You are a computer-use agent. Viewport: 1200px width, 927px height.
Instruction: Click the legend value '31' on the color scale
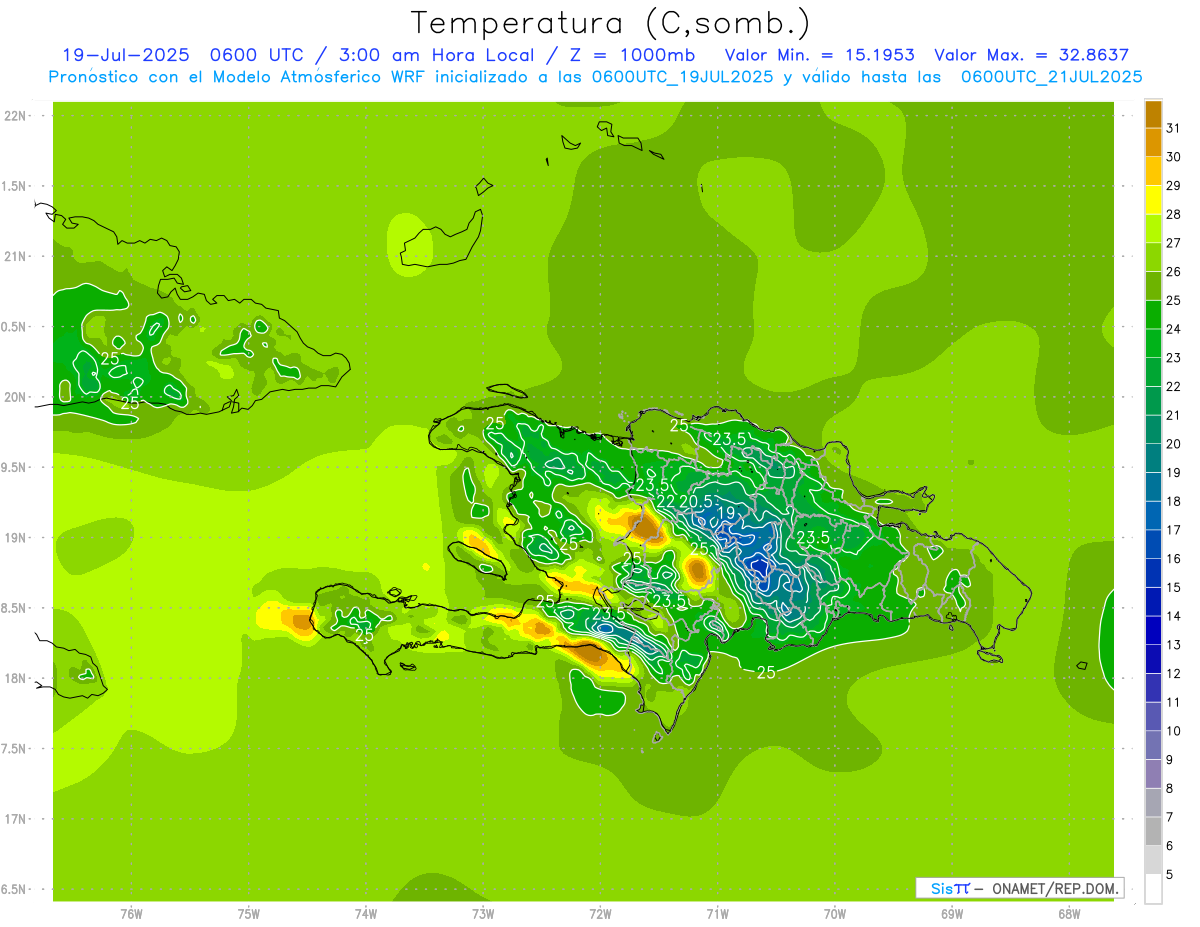click(x=1174, y=128)
